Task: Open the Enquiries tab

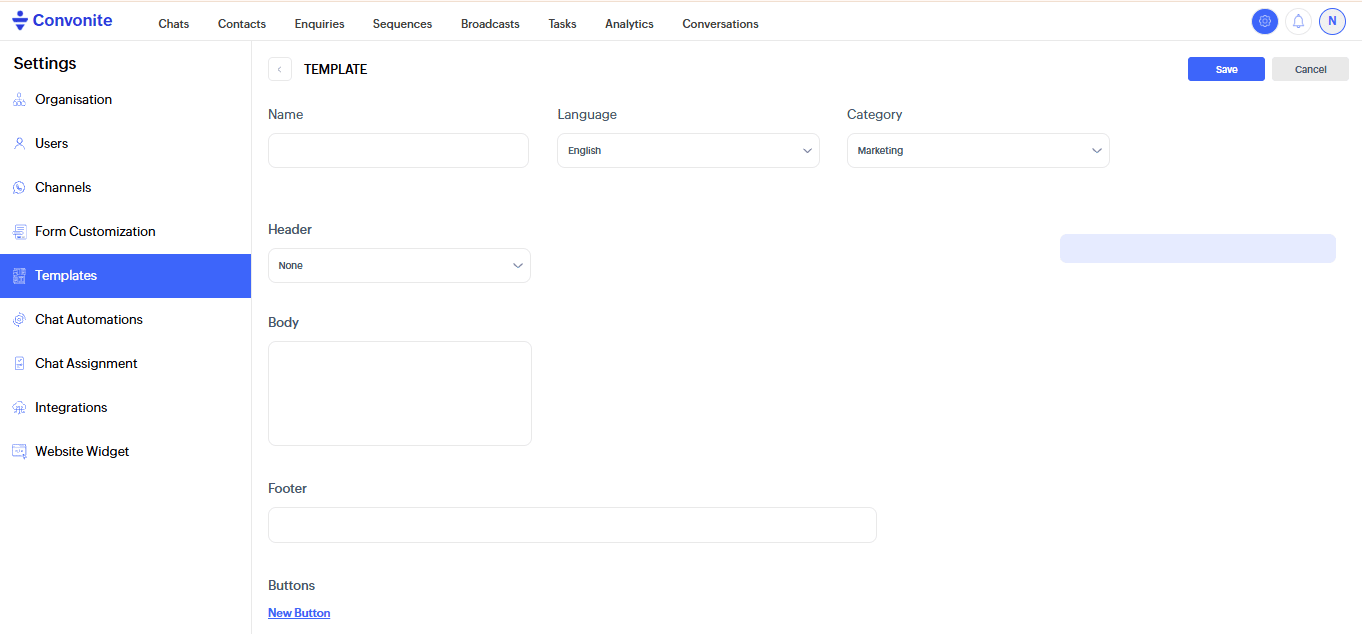Action: 319,24
